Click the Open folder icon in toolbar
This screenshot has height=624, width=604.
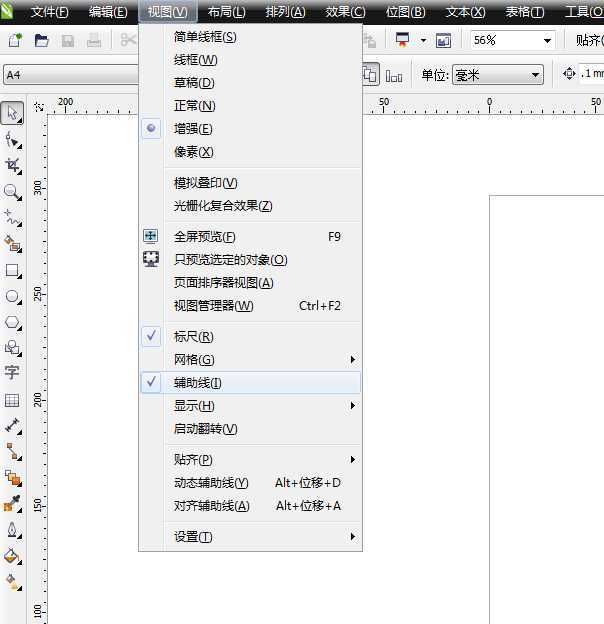click(x=42, y=40)
